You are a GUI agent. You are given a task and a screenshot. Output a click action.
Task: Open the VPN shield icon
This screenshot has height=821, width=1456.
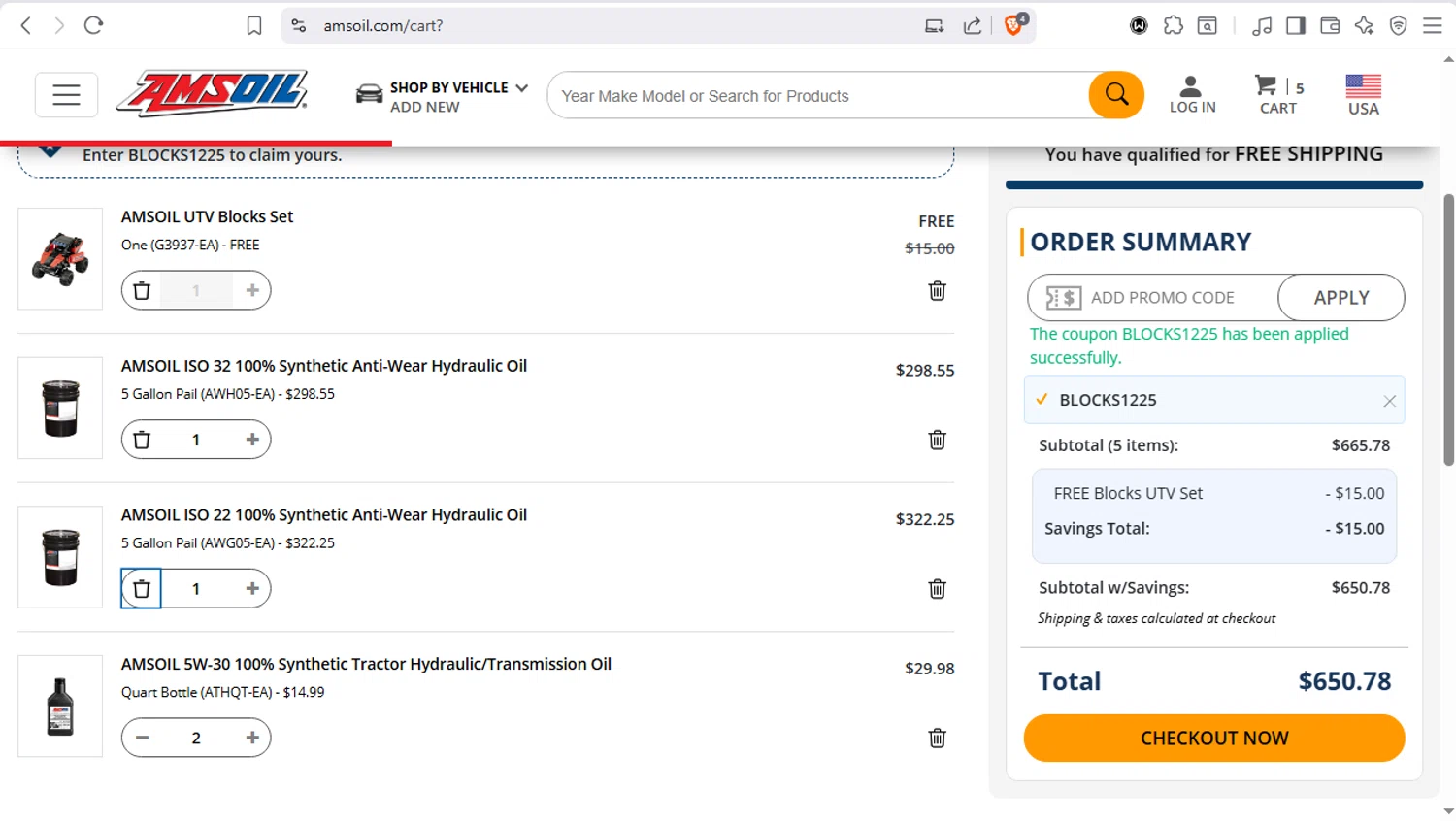coord(1398,26)
